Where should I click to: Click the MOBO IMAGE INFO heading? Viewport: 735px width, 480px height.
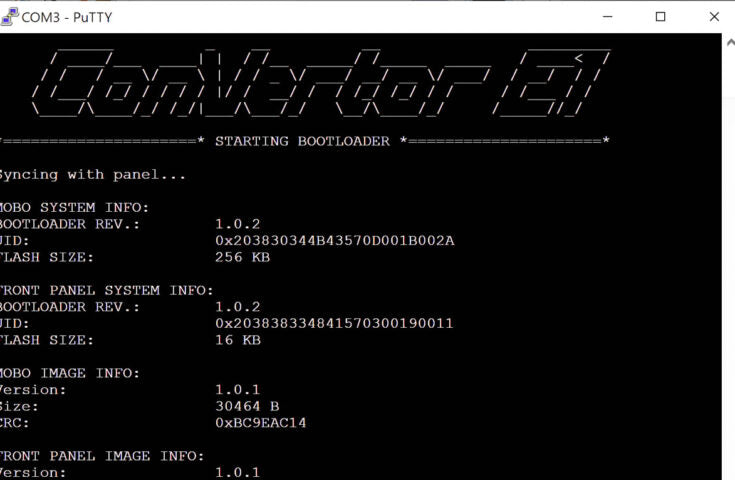coord(69,373)
